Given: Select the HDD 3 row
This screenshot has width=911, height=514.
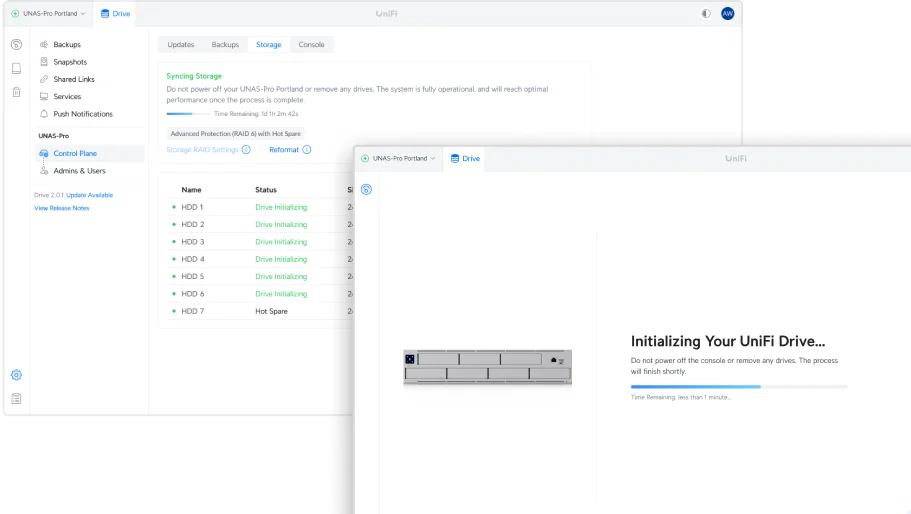Looking at the screenshot, I should [260, 242].
